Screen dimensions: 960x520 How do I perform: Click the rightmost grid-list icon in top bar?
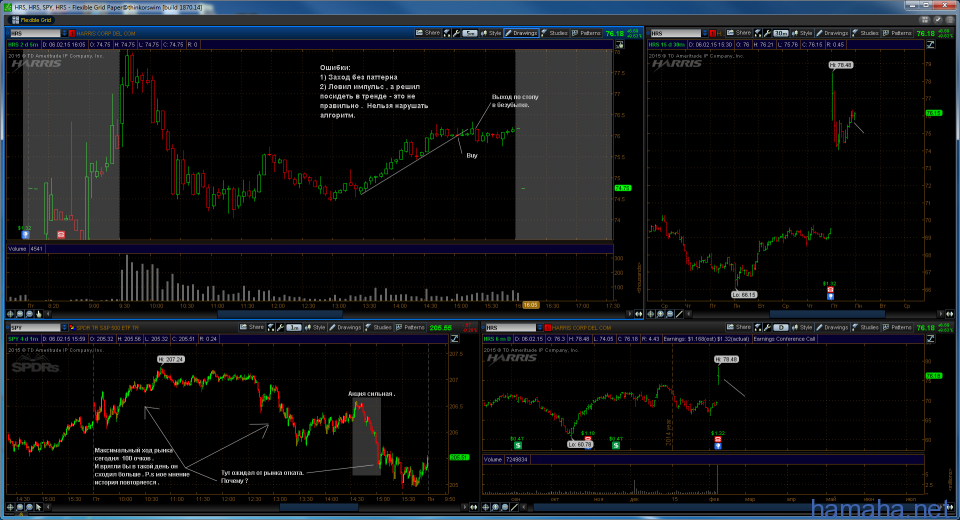[950, 20]
